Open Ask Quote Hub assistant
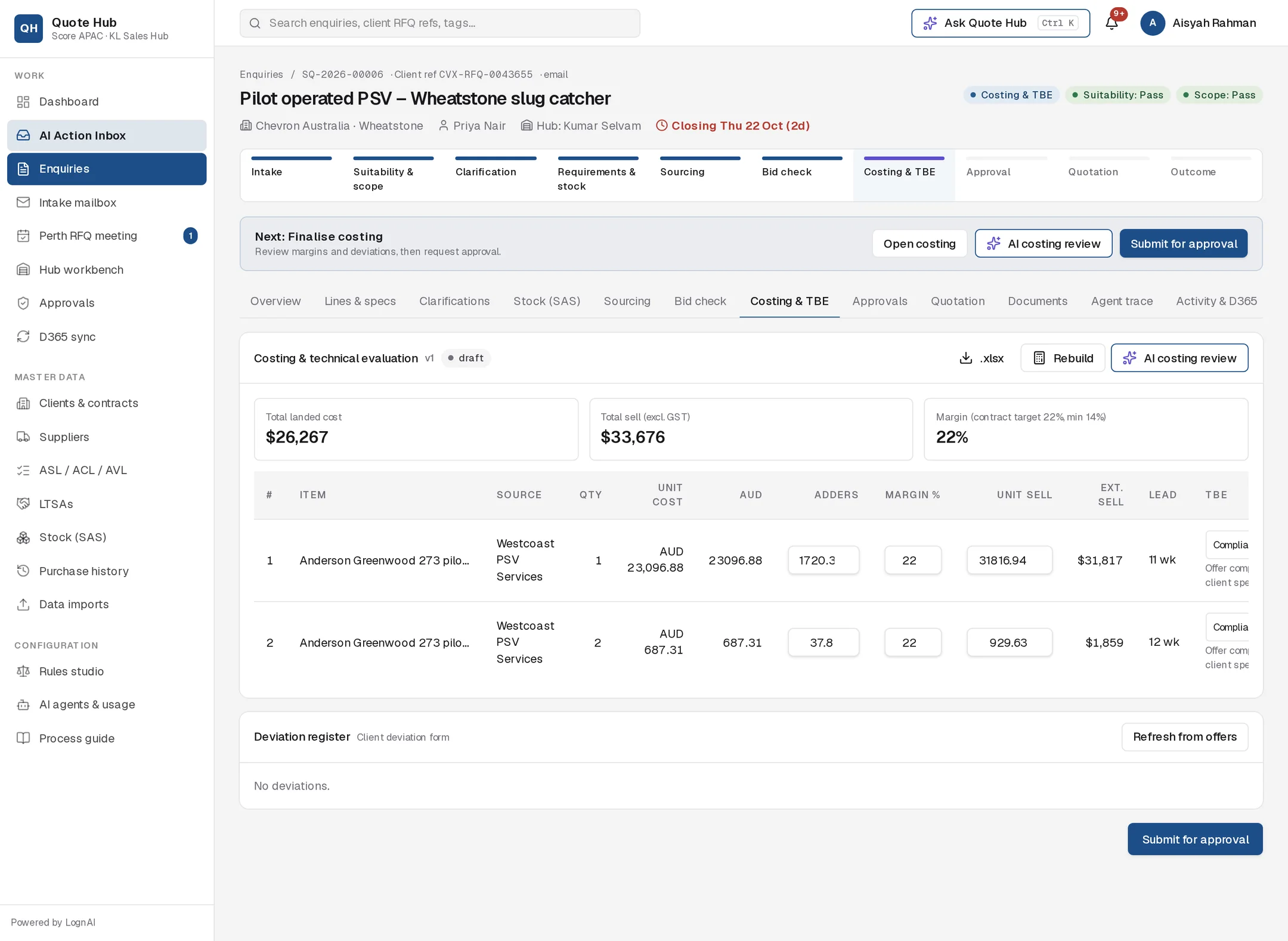This screenshot has height=941, width=1288. pos(1000,23)
